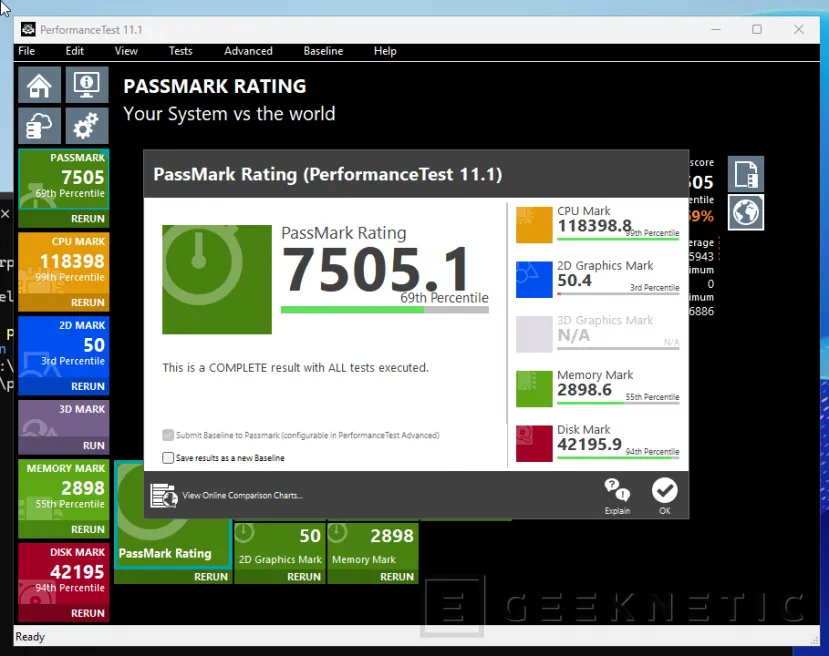
Task: Click the PassMark Rating percentile progress bar
Action: click(x=384, y=310)
